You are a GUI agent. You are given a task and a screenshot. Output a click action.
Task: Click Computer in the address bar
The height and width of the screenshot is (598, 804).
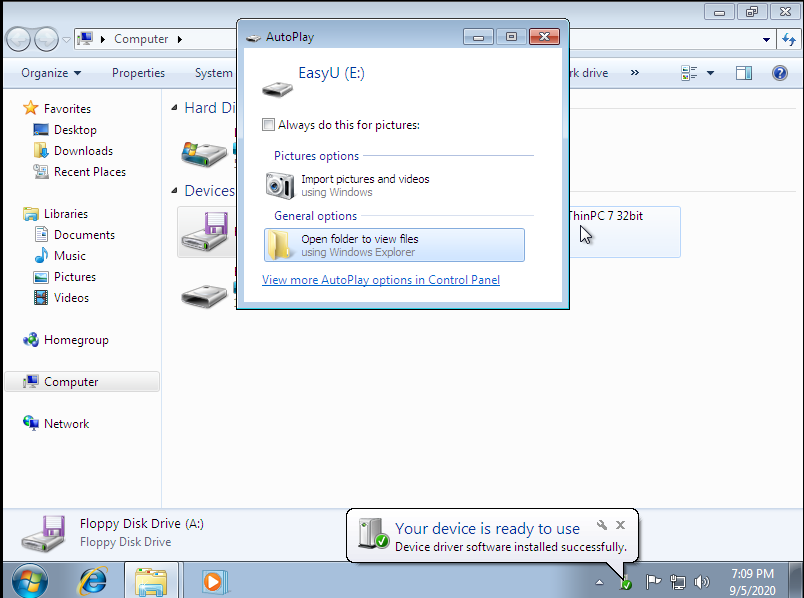pos(141,39)
